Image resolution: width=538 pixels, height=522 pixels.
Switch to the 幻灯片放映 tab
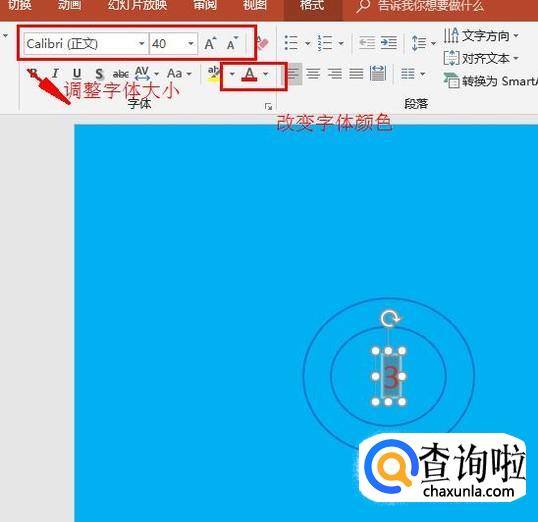tap(137, 5)
